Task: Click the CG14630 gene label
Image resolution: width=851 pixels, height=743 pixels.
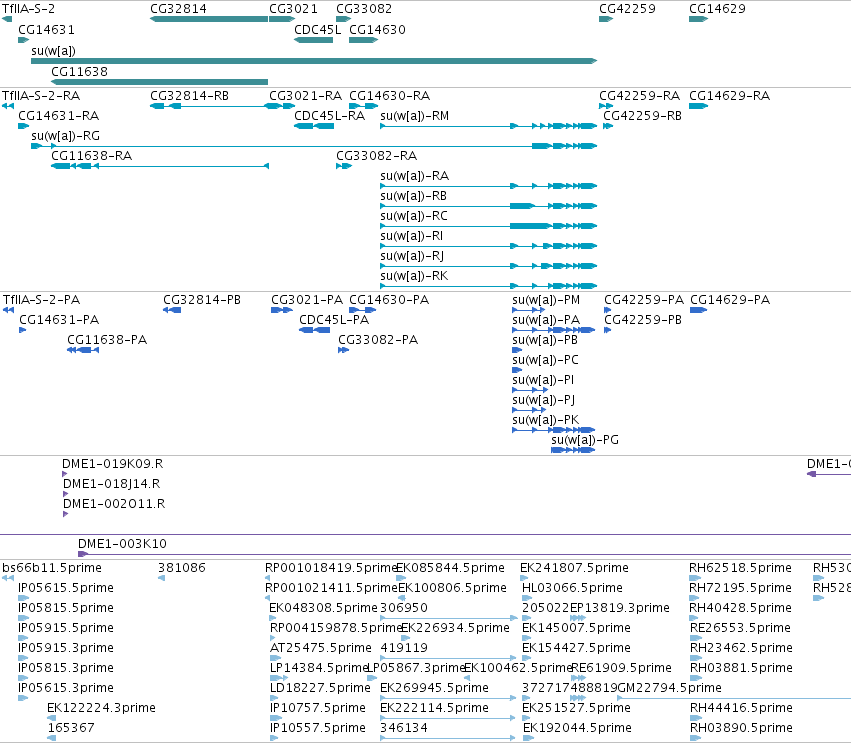Action: (377, 30)
